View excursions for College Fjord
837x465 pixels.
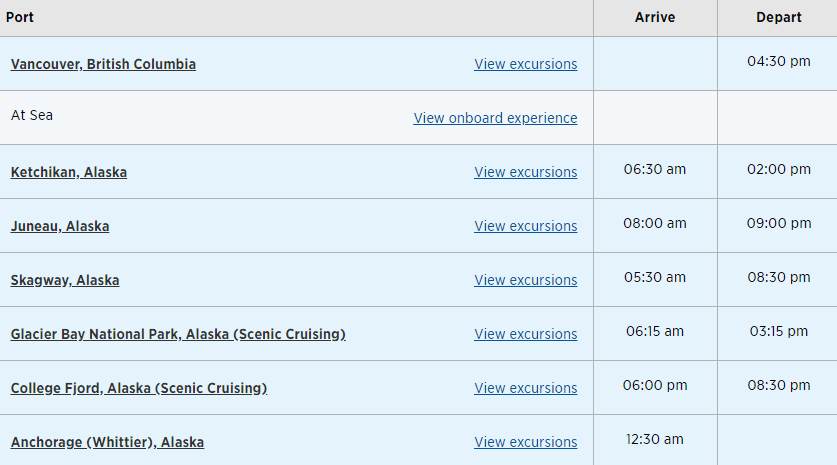coord(526,388)
